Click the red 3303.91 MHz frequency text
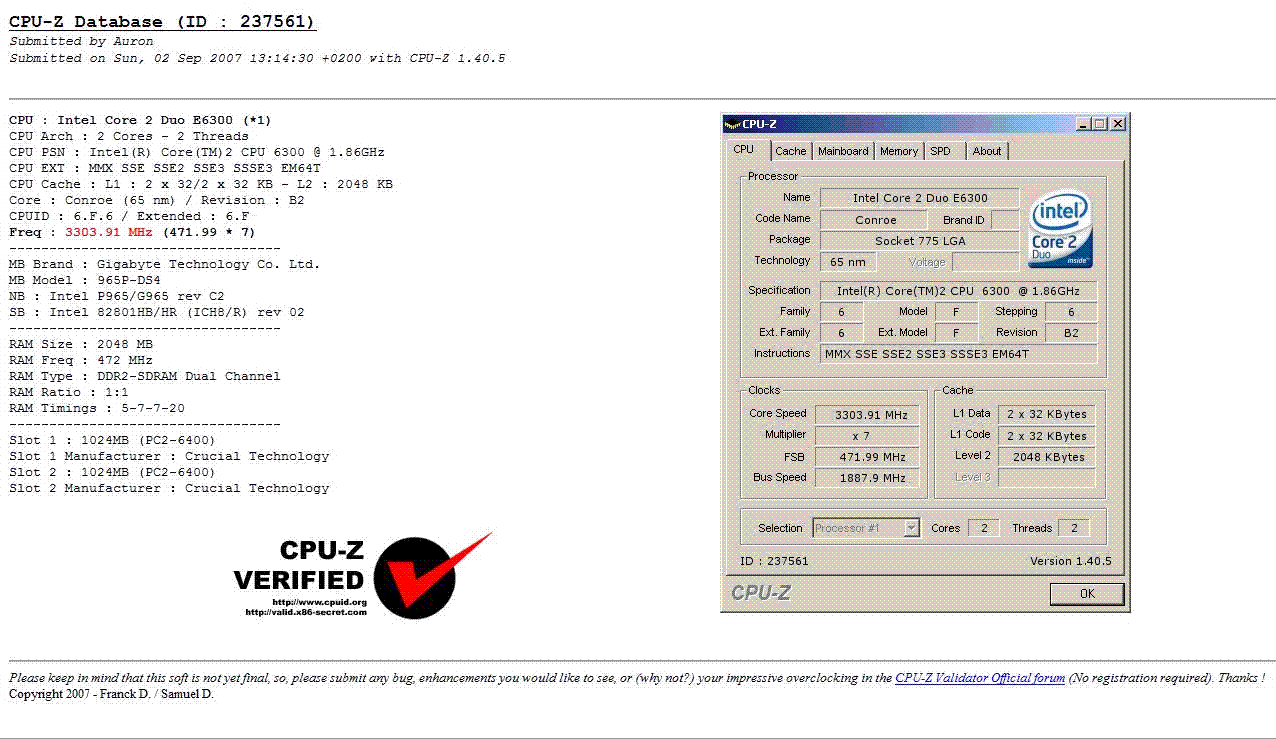This screenshot has width=1276, height=739. [x=110, y=232]
